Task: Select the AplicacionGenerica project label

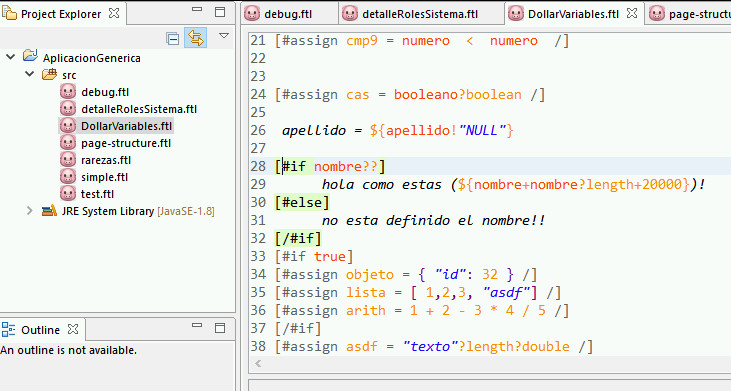Action: [91, 58]
